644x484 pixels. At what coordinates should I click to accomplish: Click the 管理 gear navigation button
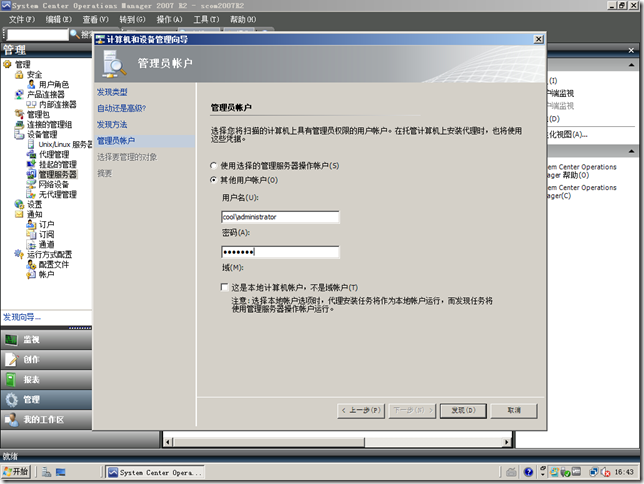tap(46, 399)
